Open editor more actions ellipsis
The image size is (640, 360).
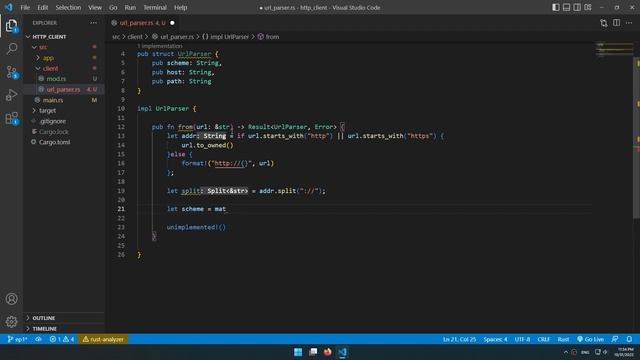click(629, 23)
